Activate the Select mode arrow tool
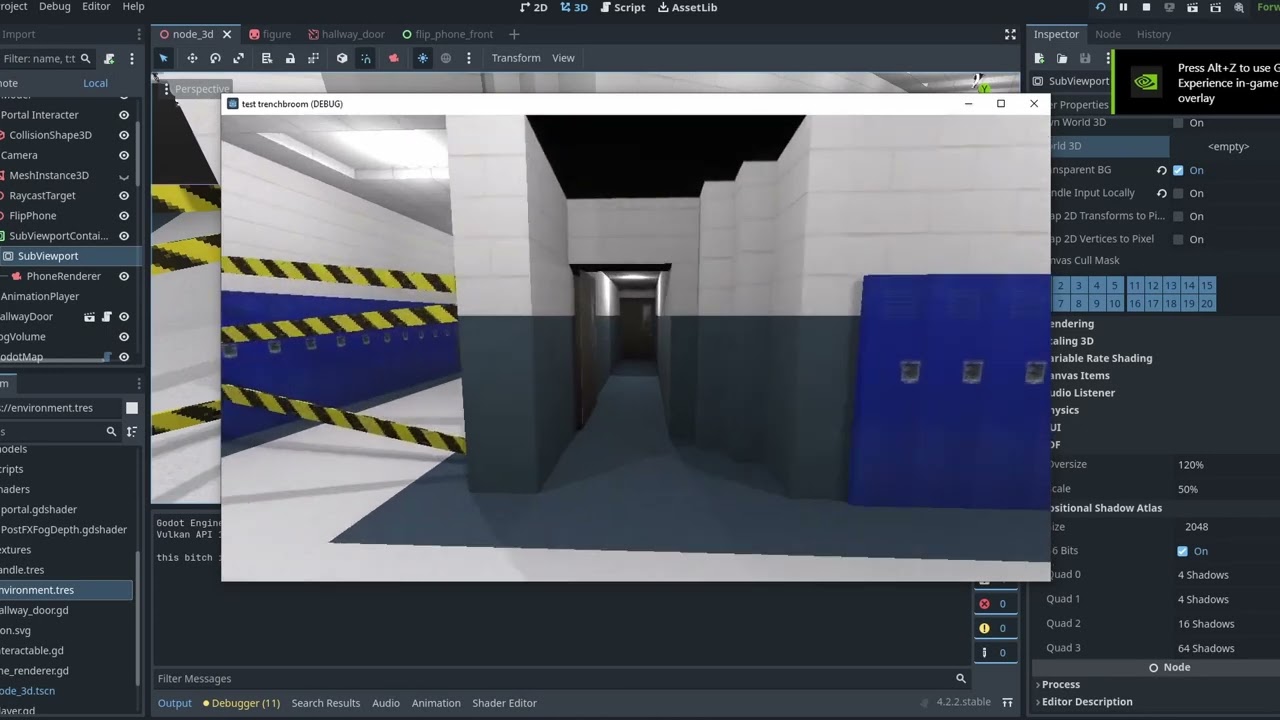 pos(164,58)
